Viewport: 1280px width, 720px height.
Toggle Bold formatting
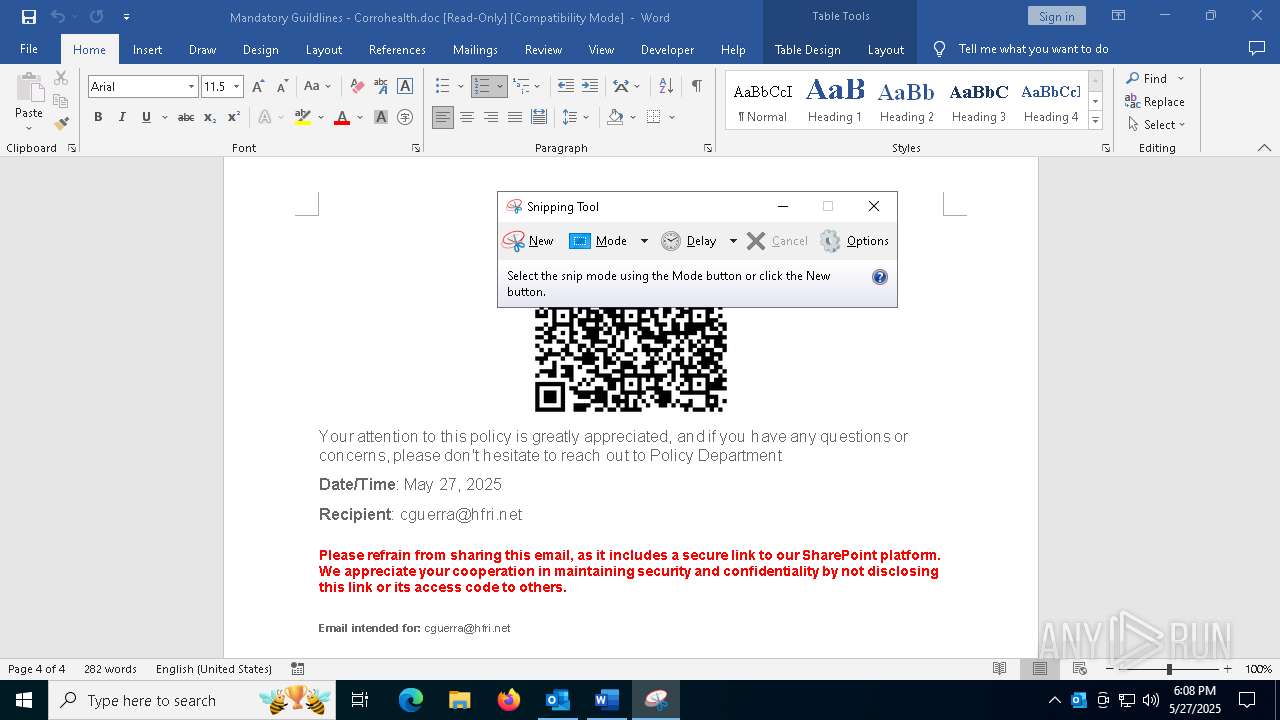(98, 117)
